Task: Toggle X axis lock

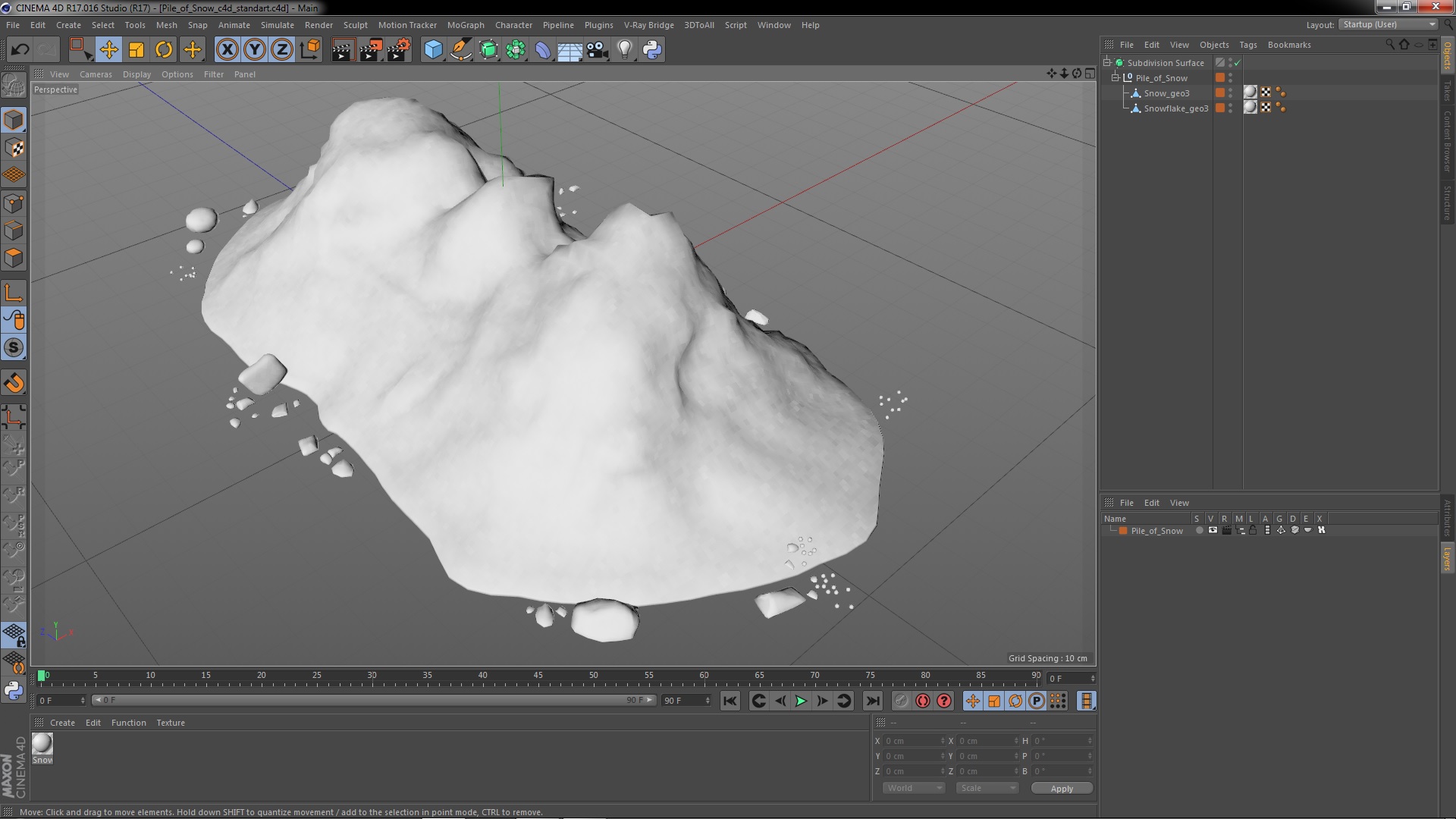Action: pyautogui.click(x=227, y=50)
